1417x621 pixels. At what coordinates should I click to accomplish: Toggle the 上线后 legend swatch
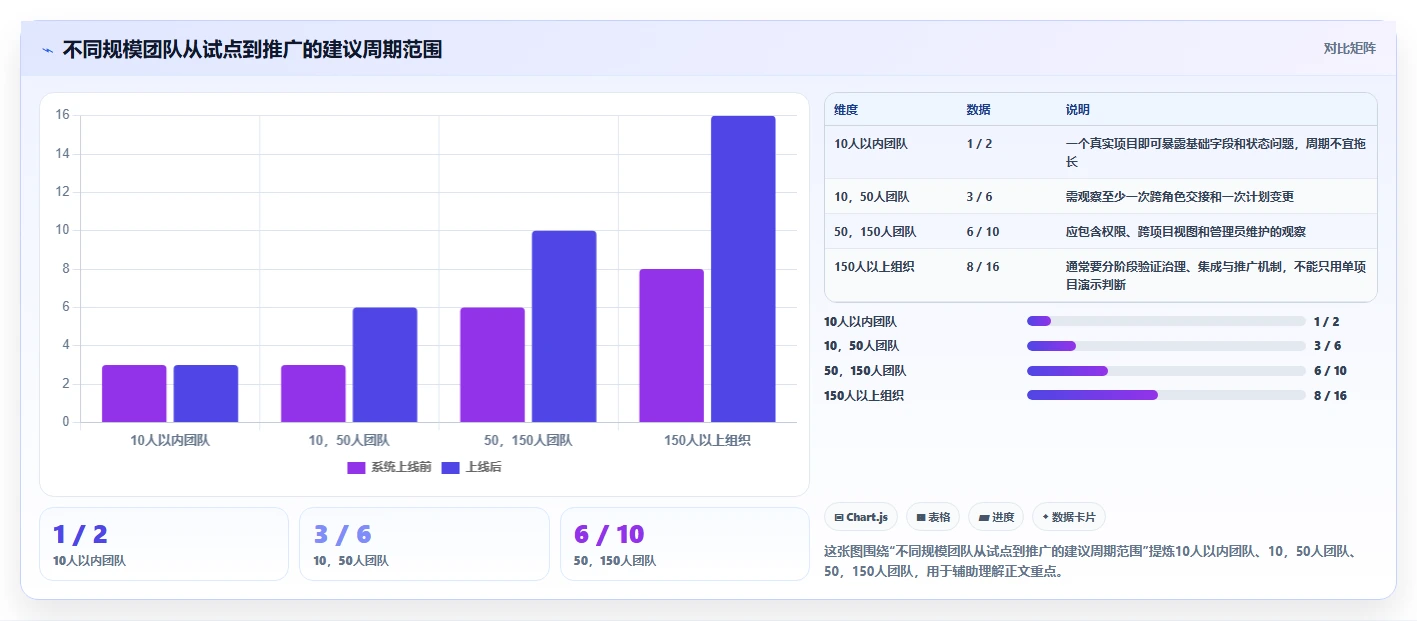[451, 468]
